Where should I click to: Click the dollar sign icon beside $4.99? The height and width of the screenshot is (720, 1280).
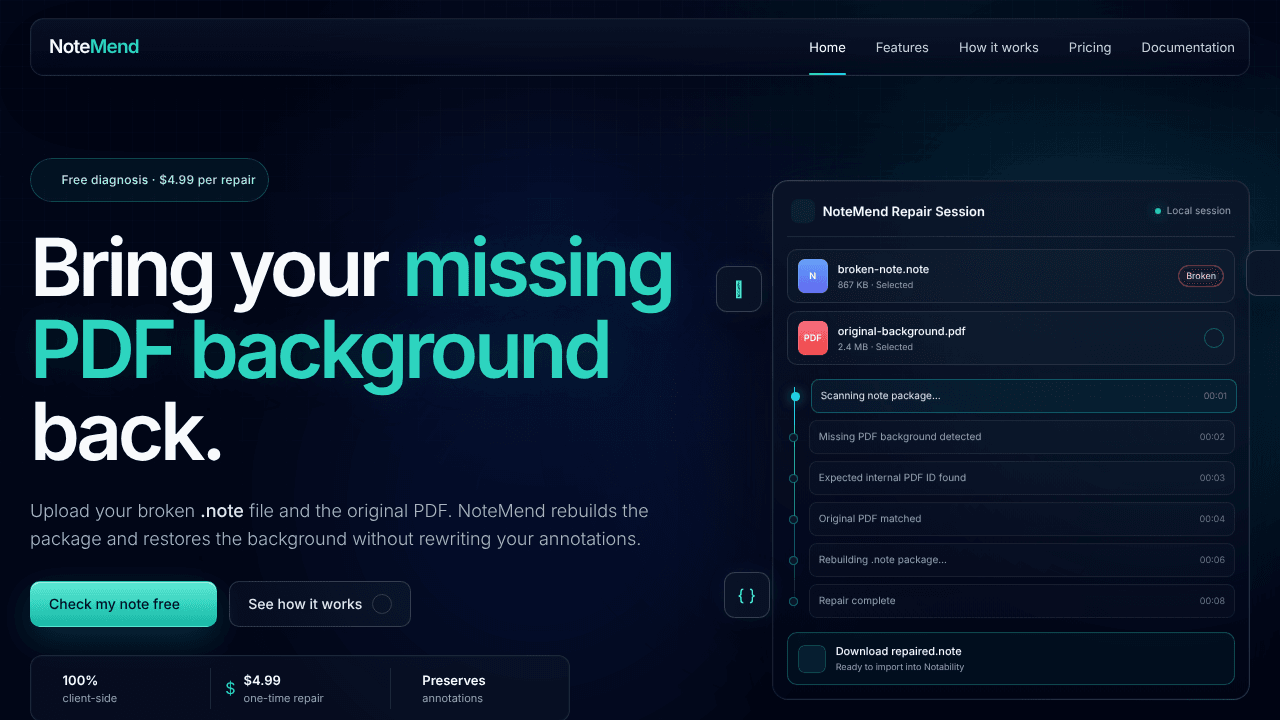tap(231, 688)
